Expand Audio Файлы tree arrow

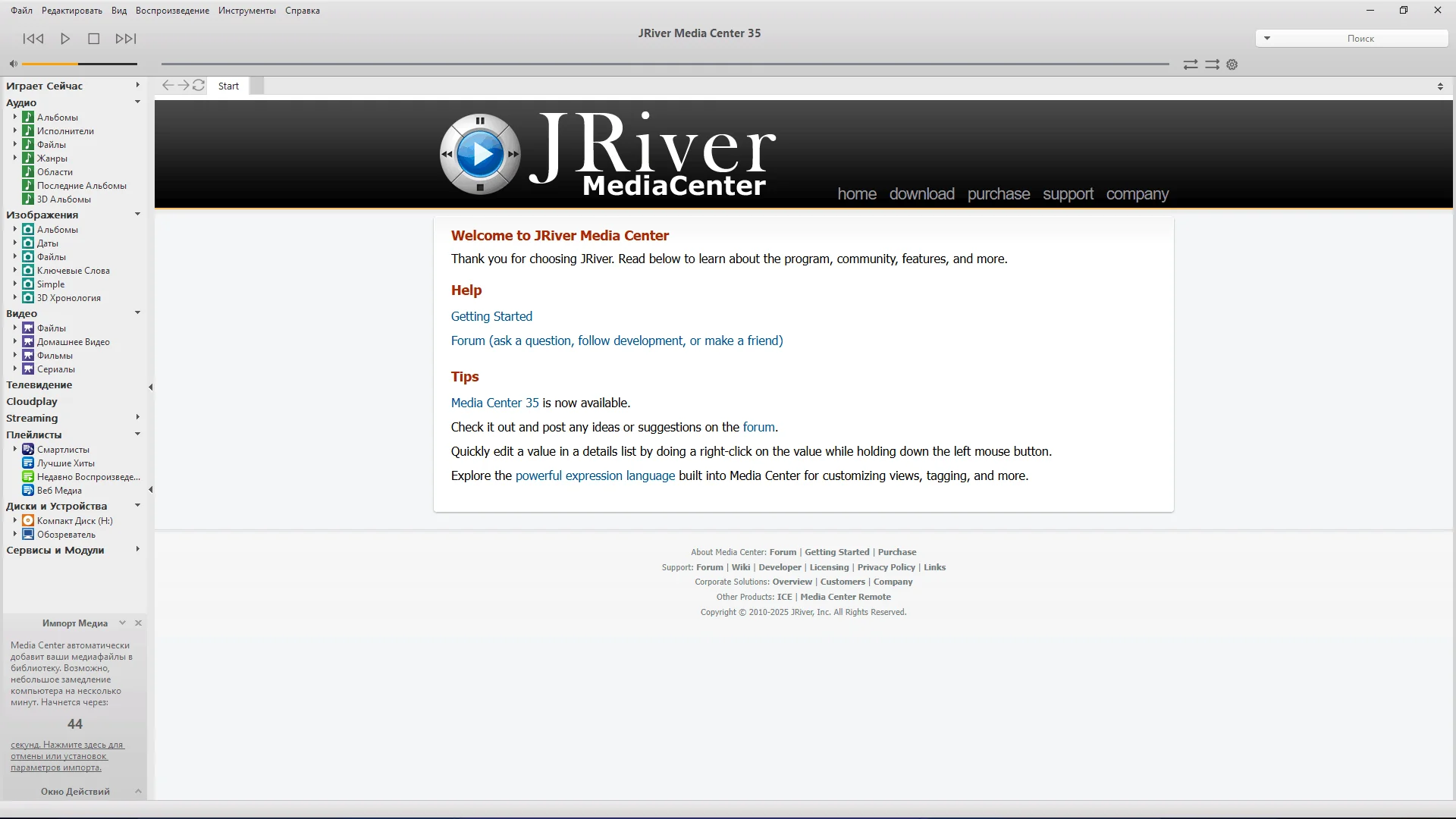click(14, 144)
